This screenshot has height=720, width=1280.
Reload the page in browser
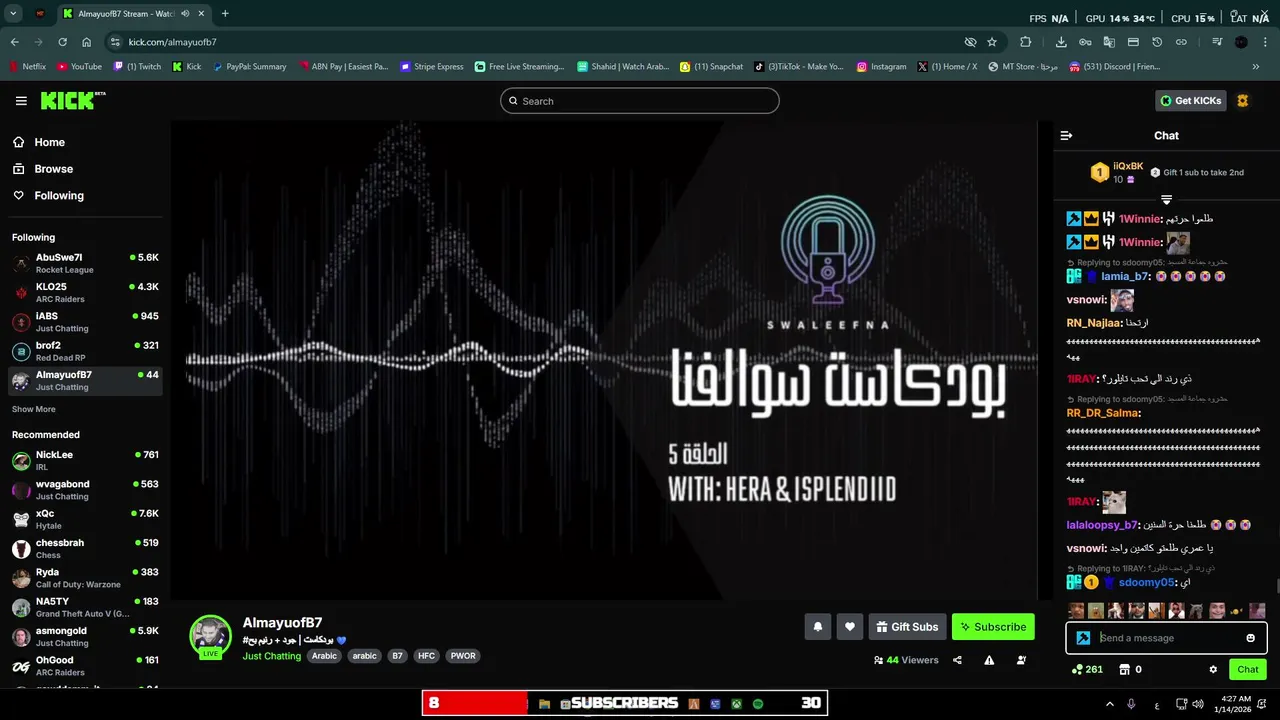[x=62, y=42]
